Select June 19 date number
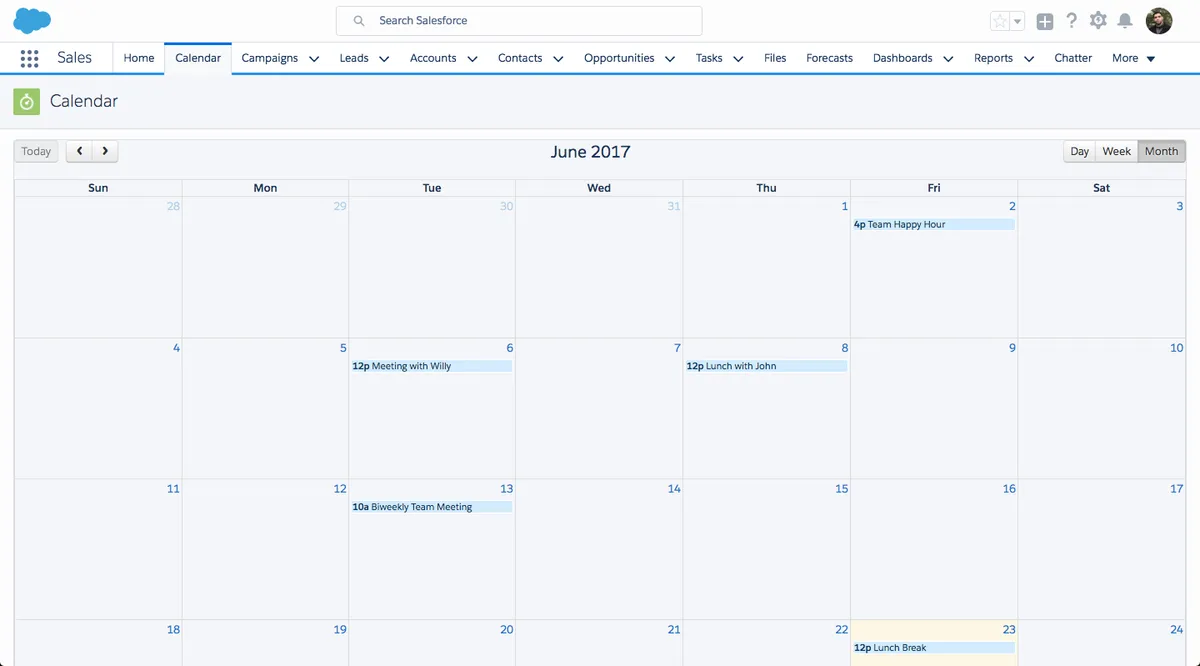Viewport: 1200px width, 666px height. pos(340,630)
